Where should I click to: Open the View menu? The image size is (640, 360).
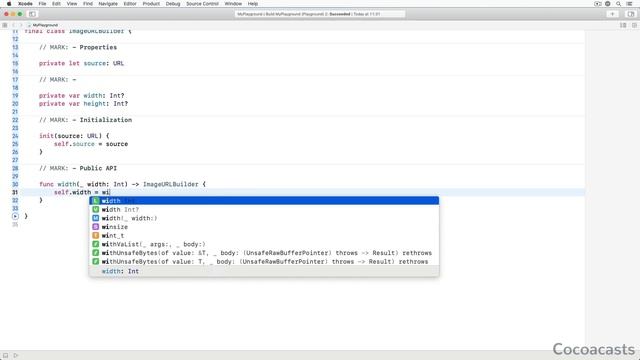pyautogui.click(x=72, y=4)
